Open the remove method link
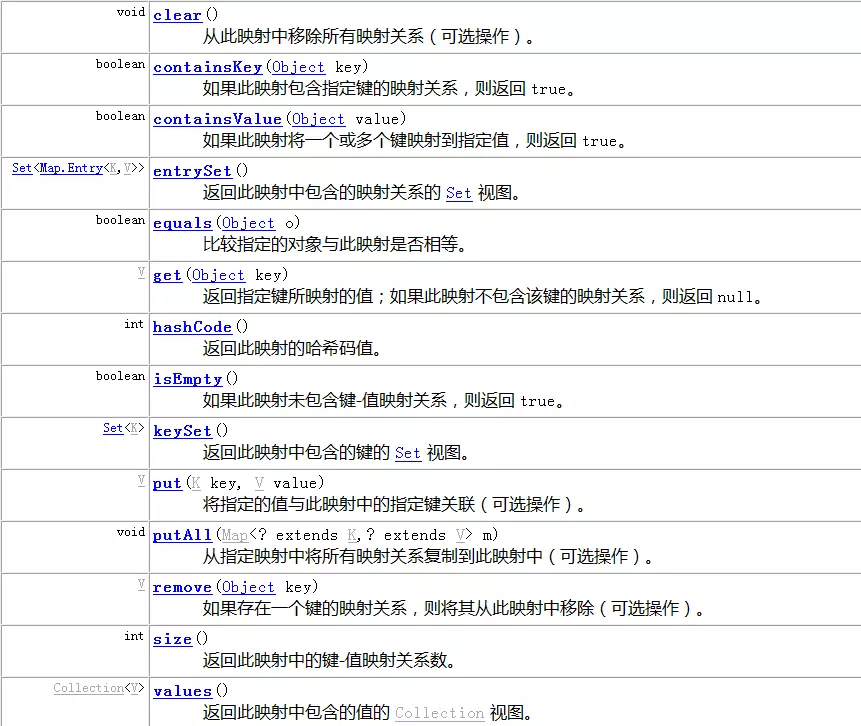 tap(182, 587)
